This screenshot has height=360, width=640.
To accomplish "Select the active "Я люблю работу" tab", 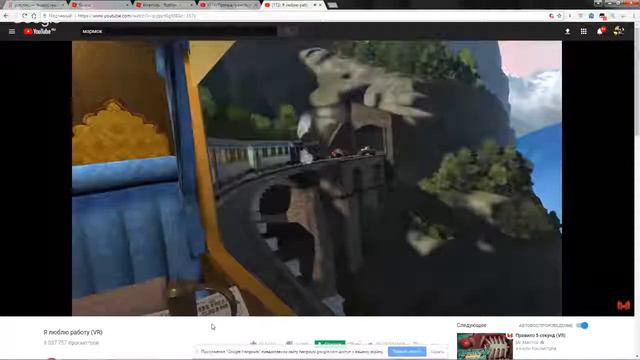I will pos(293,5).
